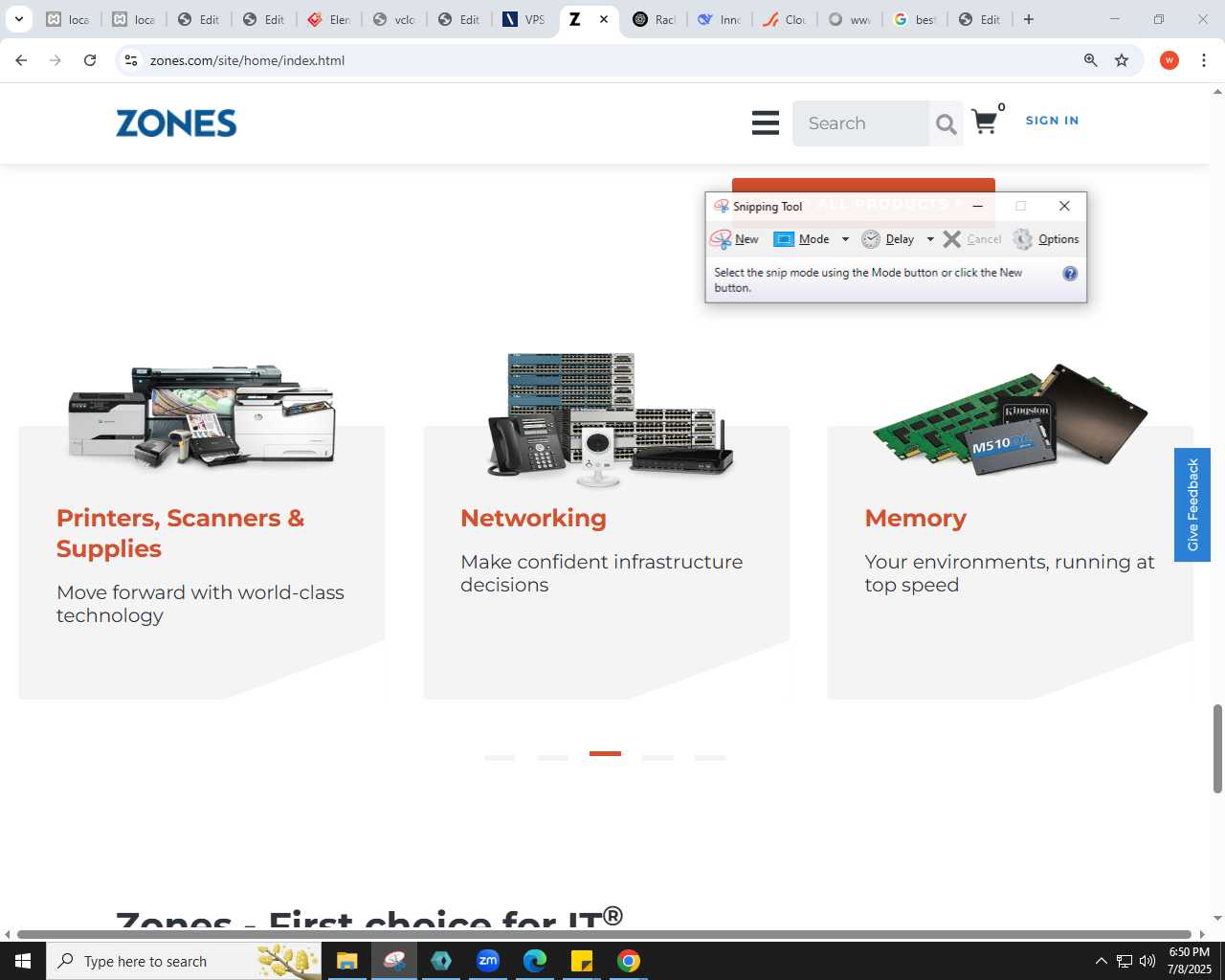Click the Mode button in Snipping Tool
1225x980 pixels.
[802, 239]
